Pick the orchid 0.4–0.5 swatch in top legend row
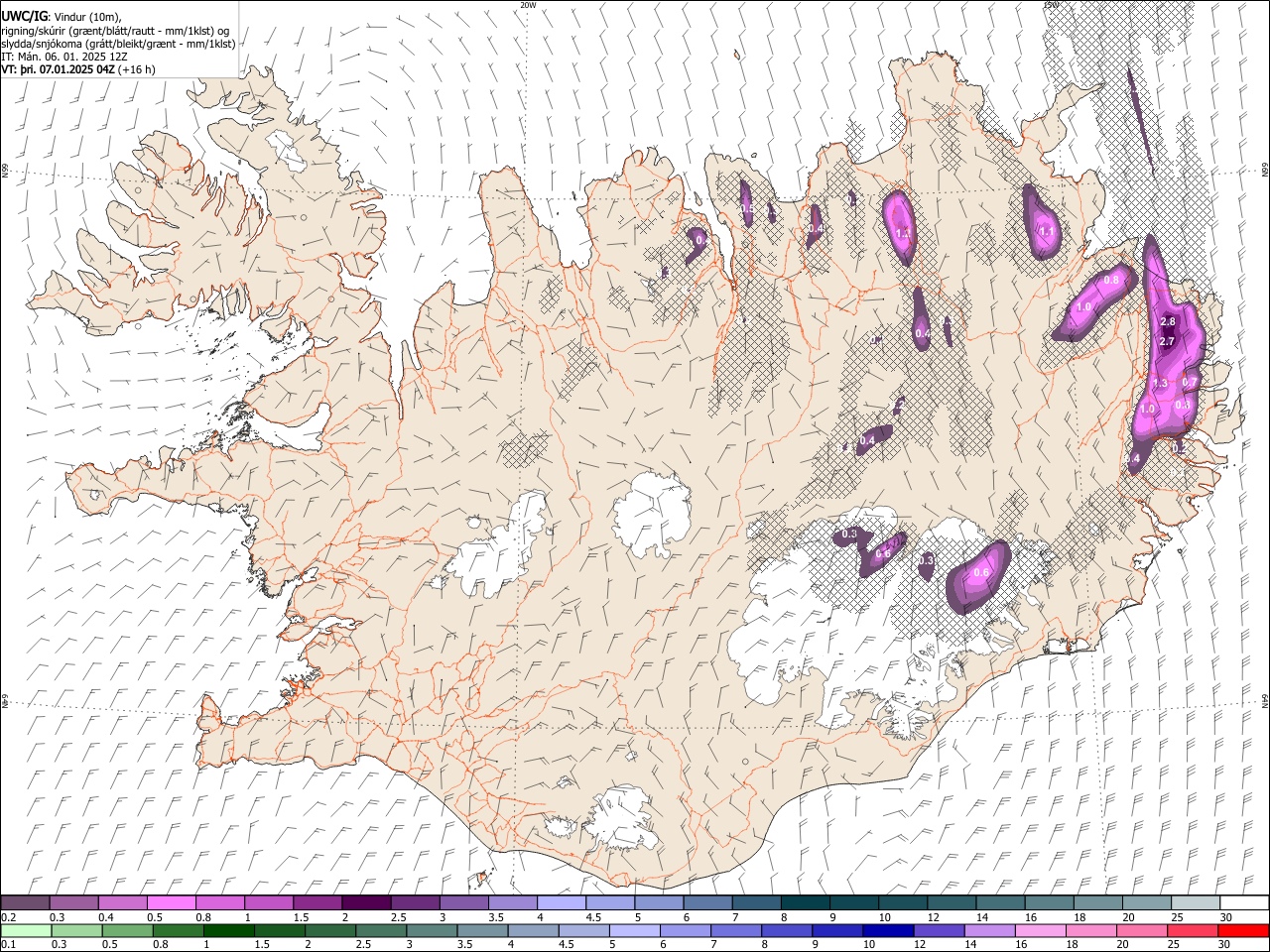 click(x=123, y=903)
